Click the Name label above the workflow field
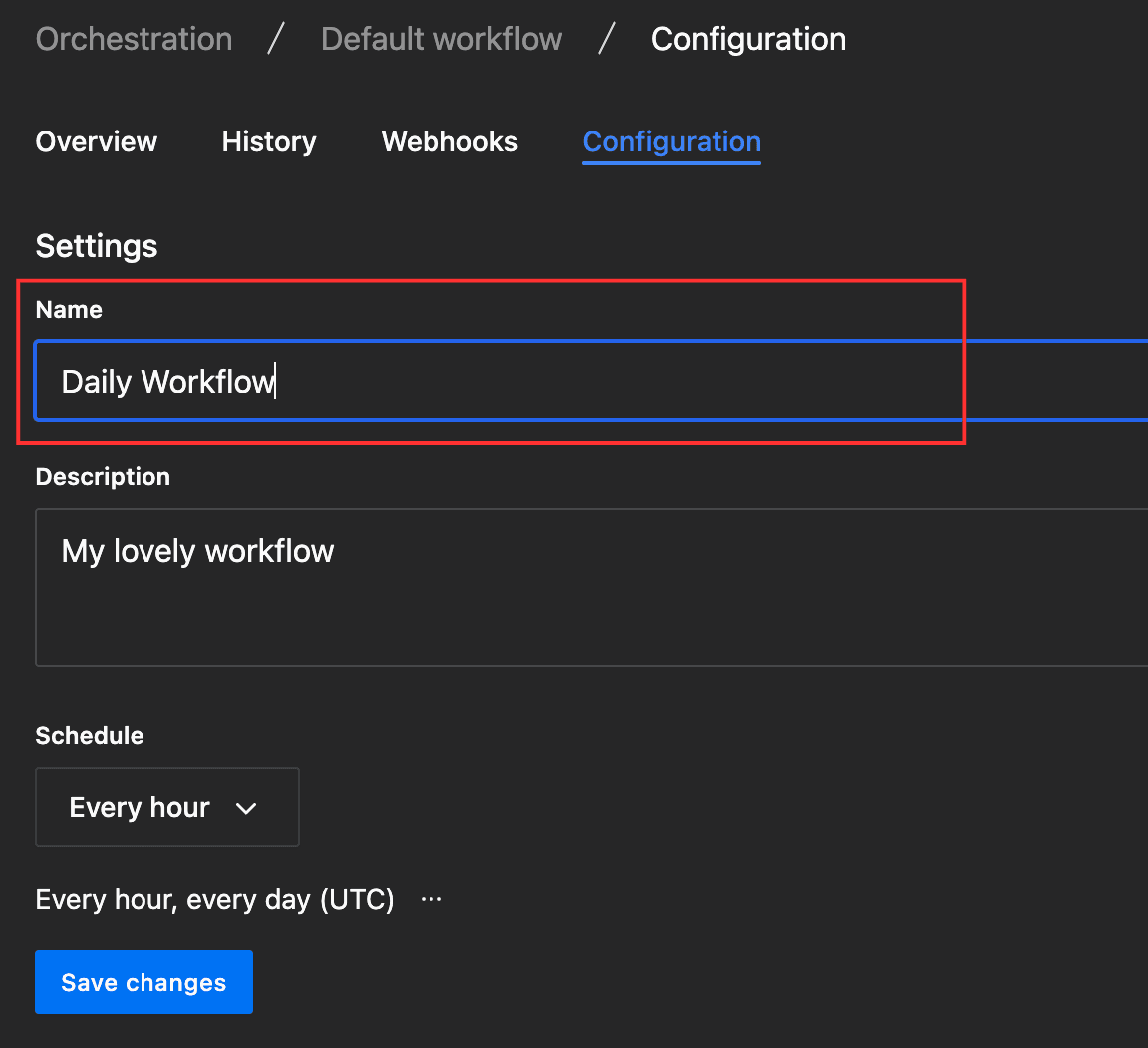1148x1048 pixels. click(68, 310)
